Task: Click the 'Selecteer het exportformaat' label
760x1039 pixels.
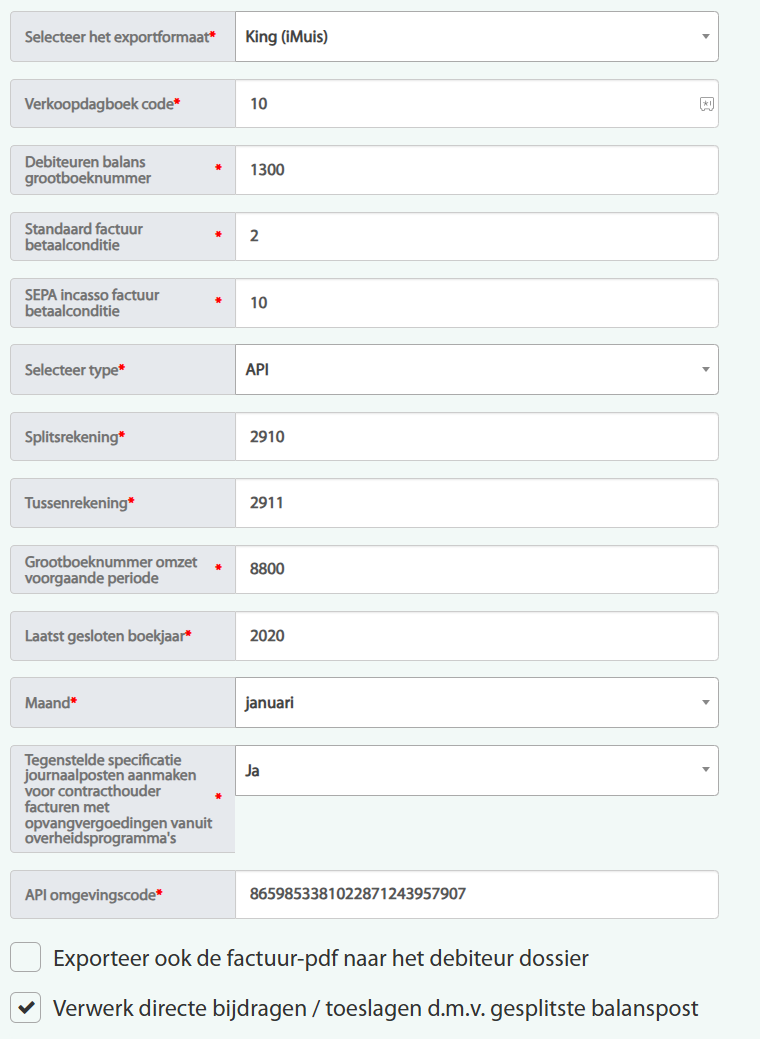Action: pos(119,37)
